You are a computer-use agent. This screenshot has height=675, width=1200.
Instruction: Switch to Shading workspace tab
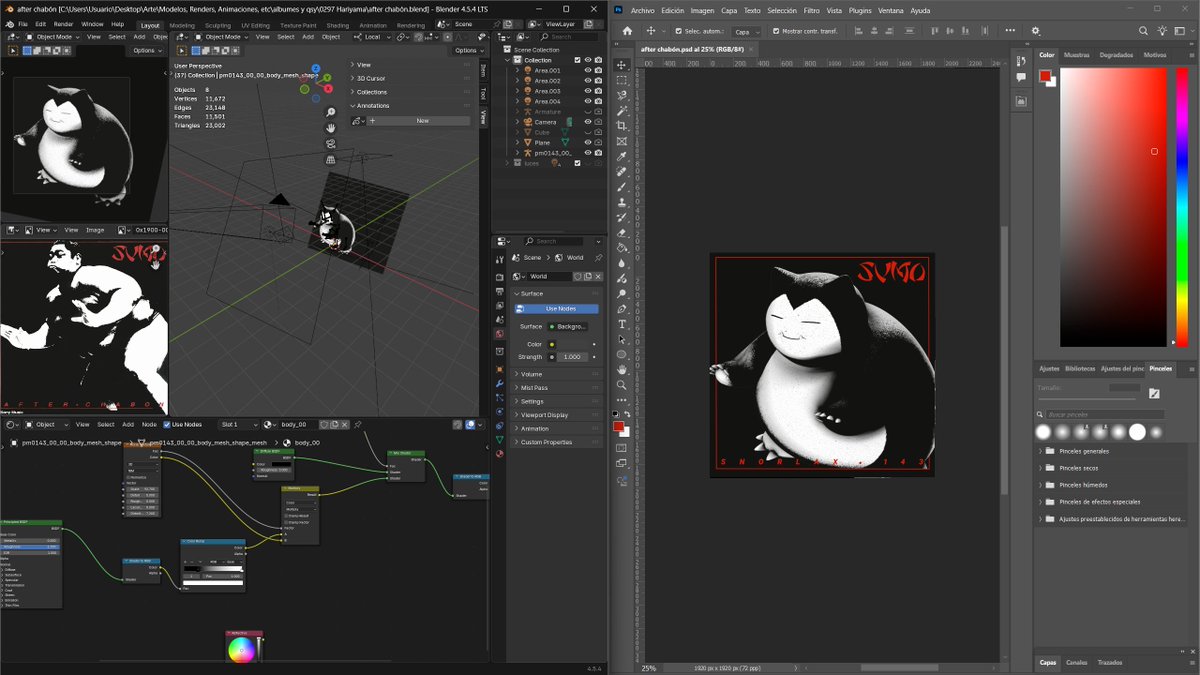pos(337,25)
